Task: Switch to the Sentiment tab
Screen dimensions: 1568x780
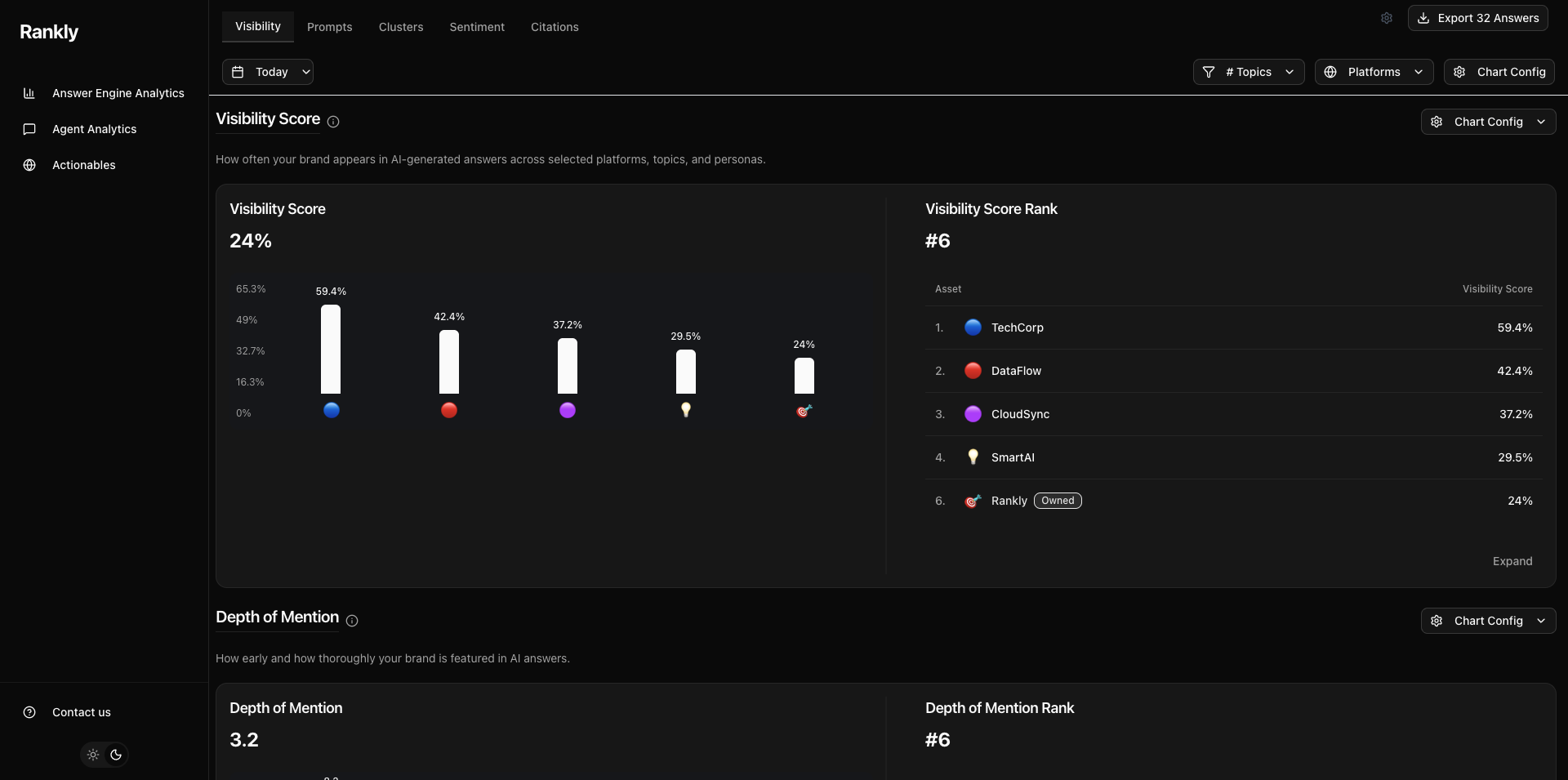Action: [477, 27]
